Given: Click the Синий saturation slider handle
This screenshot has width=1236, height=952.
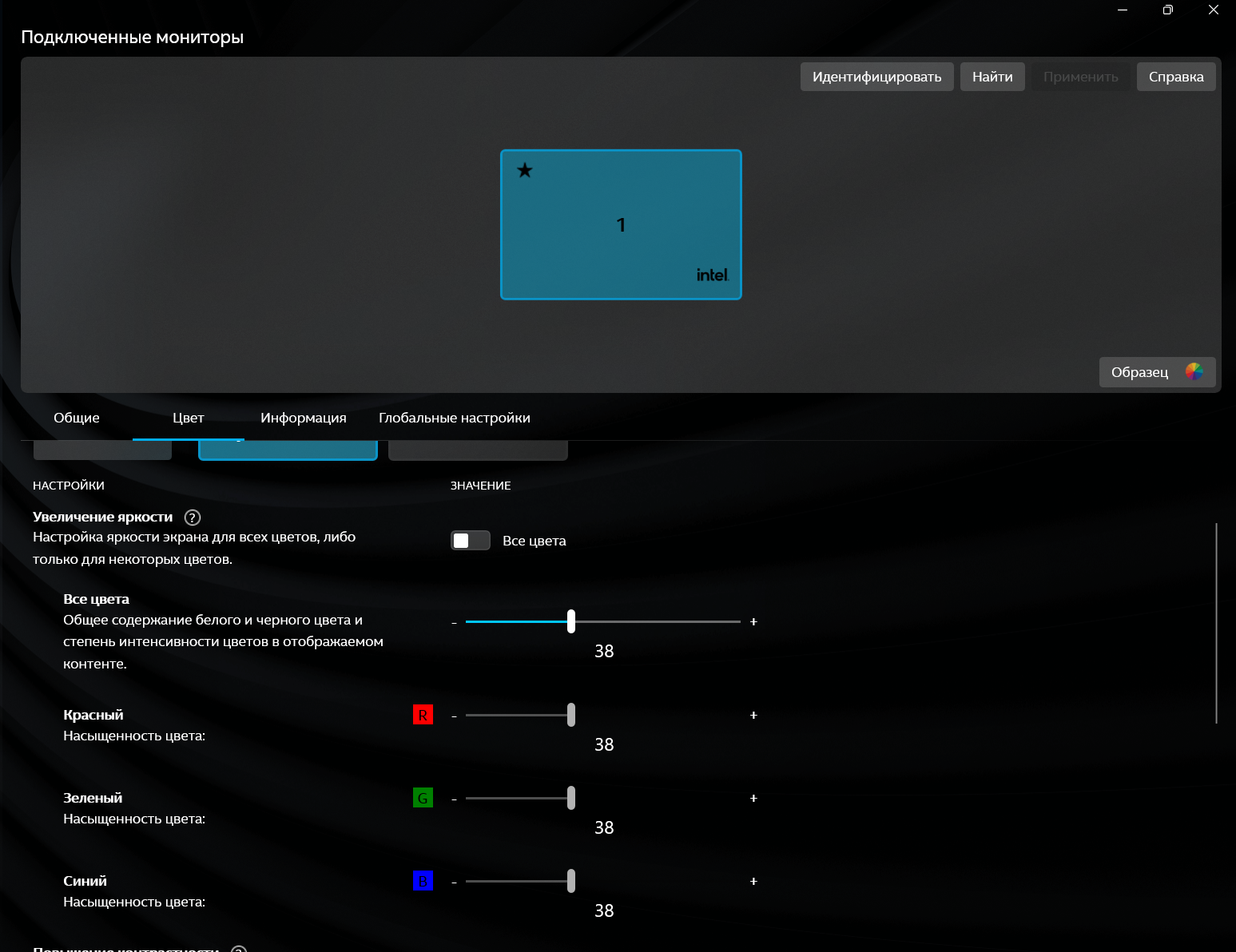Looking at the screenshot, I should [x=571, y=881].
